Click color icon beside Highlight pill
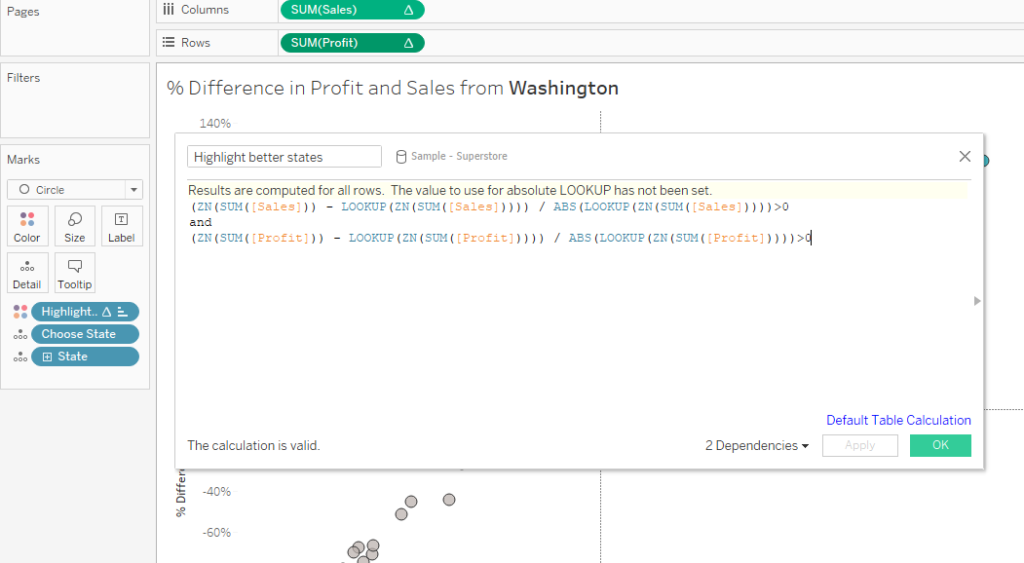 pyautogui.click(x=21, y=312)
